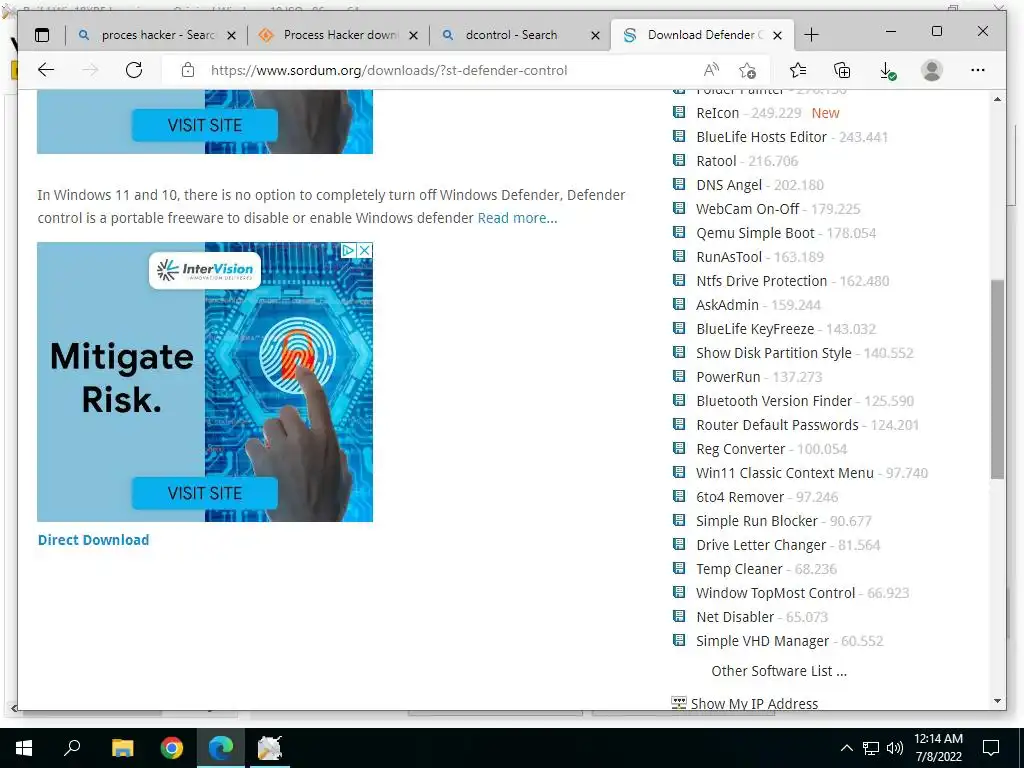Image resolution: width=1024 pixels, height=768 pixels.
Task: Close the Process Hacker download tab
Action: coord(413,35)
